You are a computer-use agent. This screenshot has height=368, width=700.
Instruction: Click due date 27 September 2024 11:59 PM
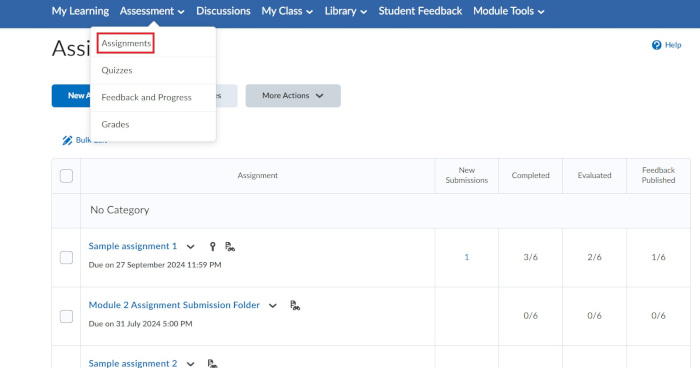pyautogui.click(x=155, y=265)
